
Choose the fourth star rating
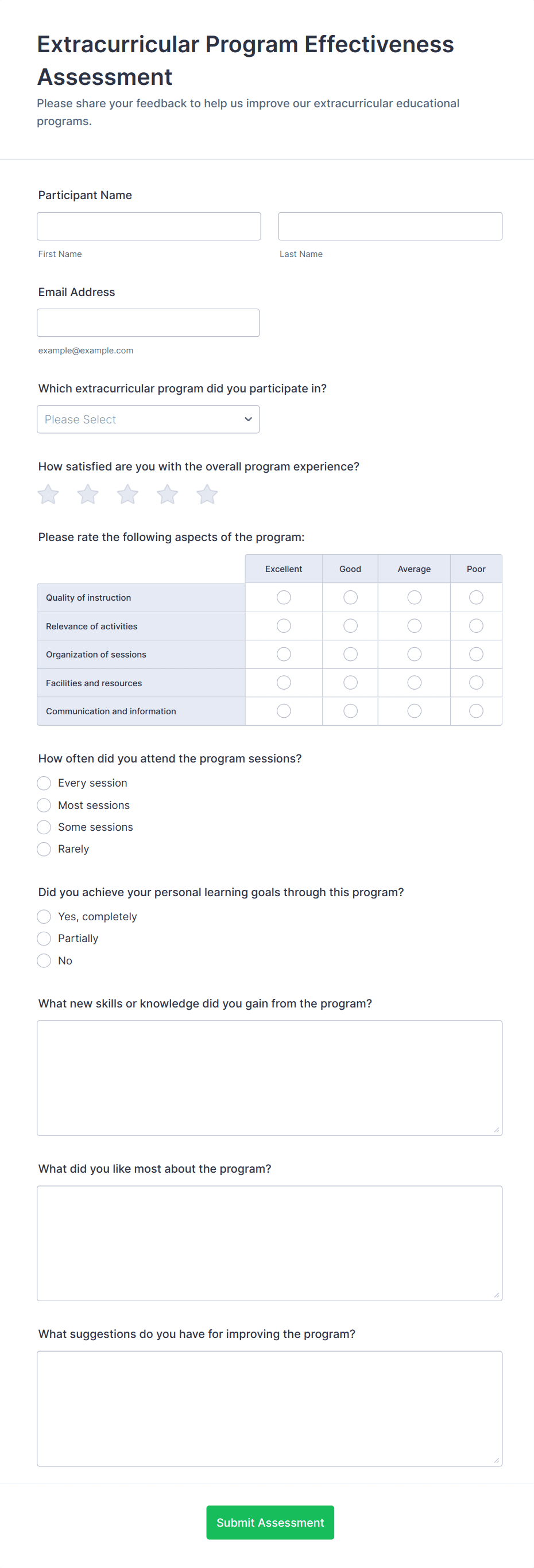coord(167,494)
